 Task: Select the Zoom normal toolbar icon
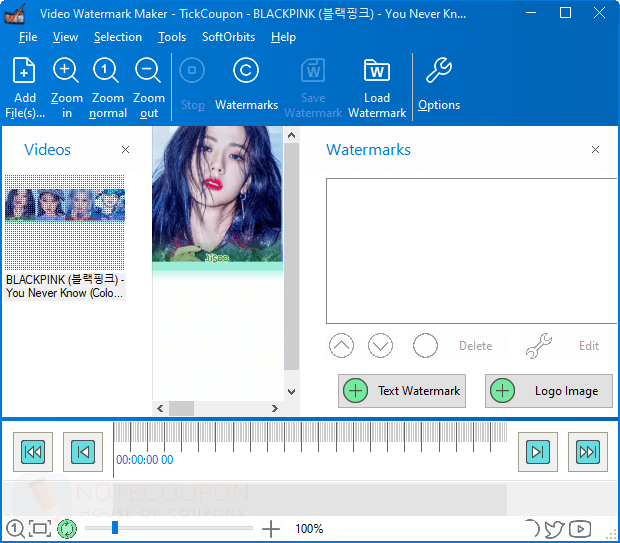(x=106, y=70)
